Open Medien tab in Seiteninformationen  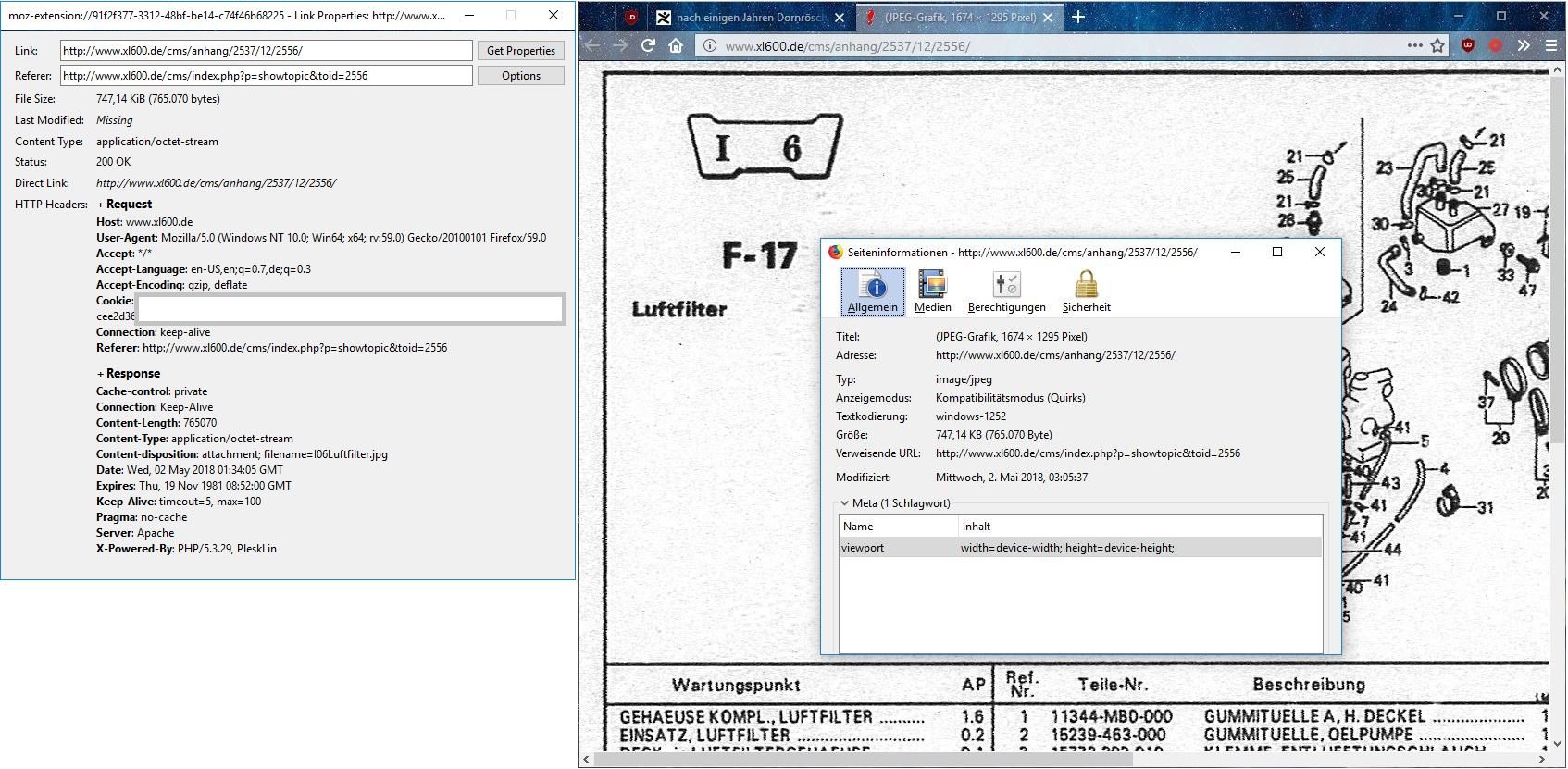[932, 291]
